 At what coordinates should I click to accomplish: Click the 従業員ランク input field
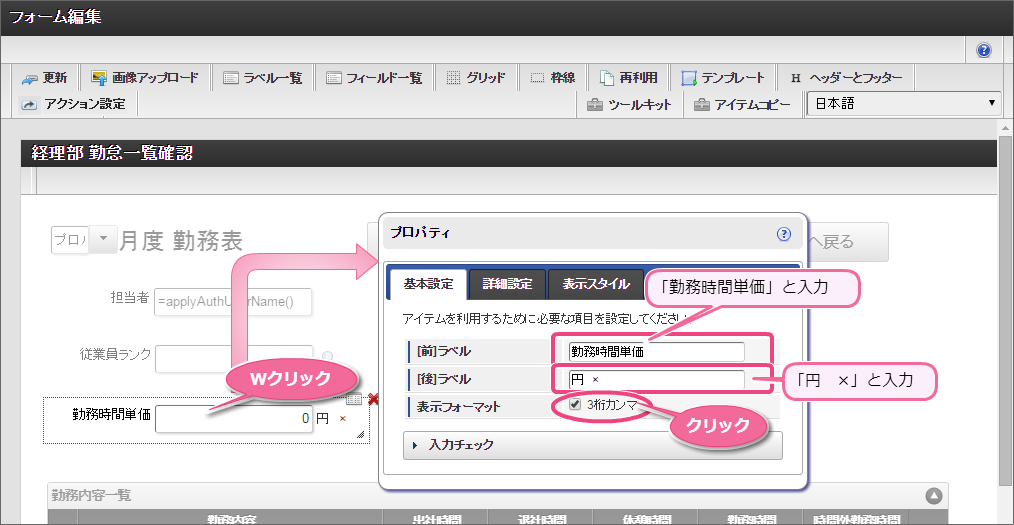coord(233,359)
